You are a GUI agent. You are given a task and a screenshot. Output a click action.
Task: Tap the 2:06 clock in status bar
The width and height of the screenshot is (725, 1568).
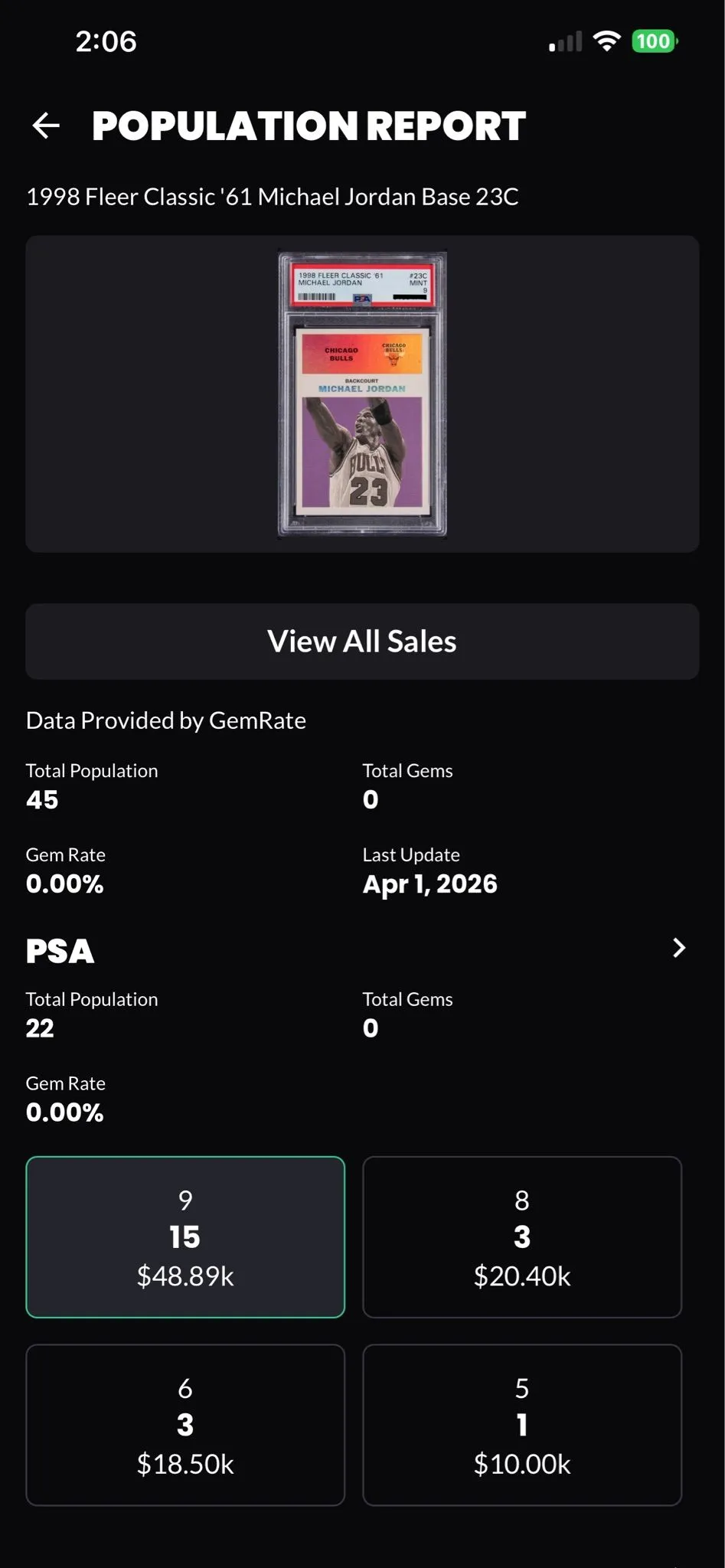point(106,41)
